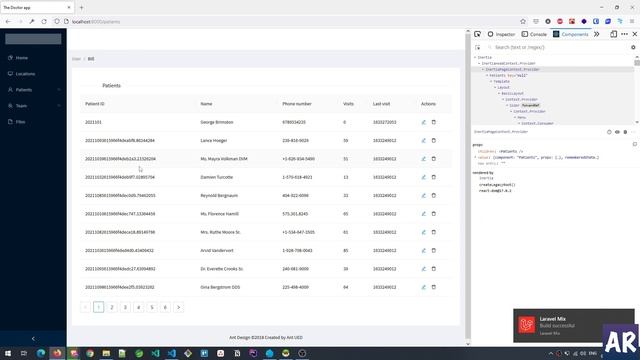Collapse the sidebar with bottom arrow
Screen dimensions: 640x360
point(33,338)
